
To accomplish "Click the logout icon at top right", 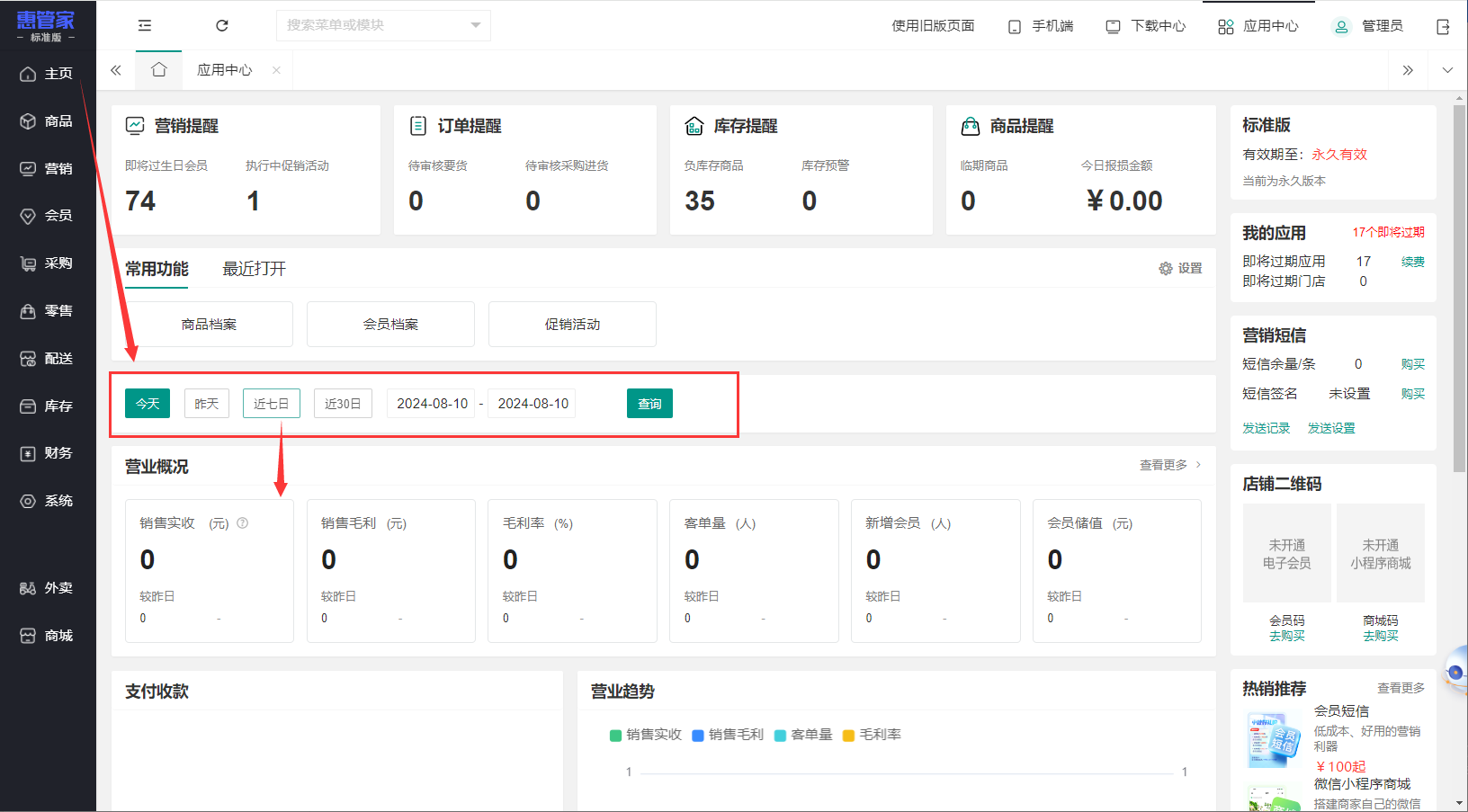I will pyautogui.click(x=1443, y=27).
